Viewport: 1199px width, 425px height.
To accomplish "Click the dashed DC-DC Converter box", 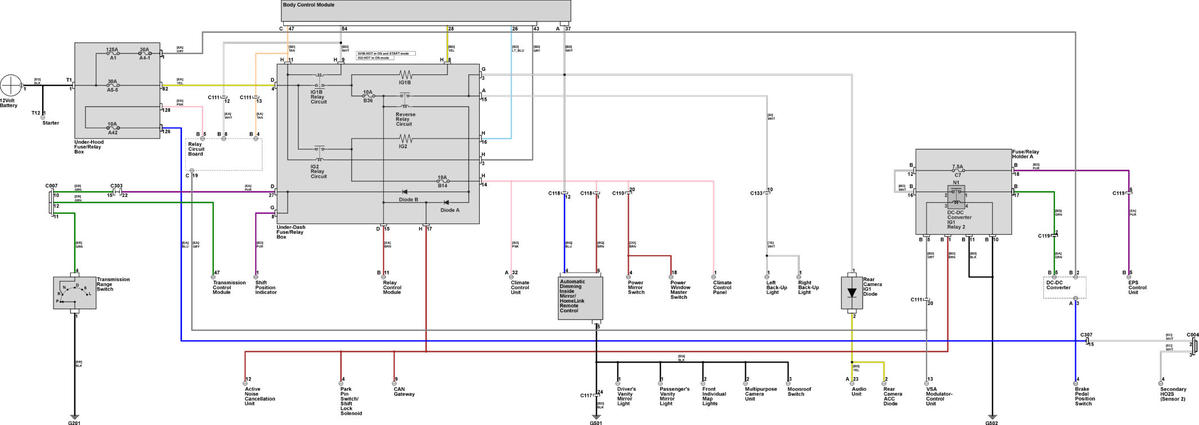I will (x=1064, y=287).
